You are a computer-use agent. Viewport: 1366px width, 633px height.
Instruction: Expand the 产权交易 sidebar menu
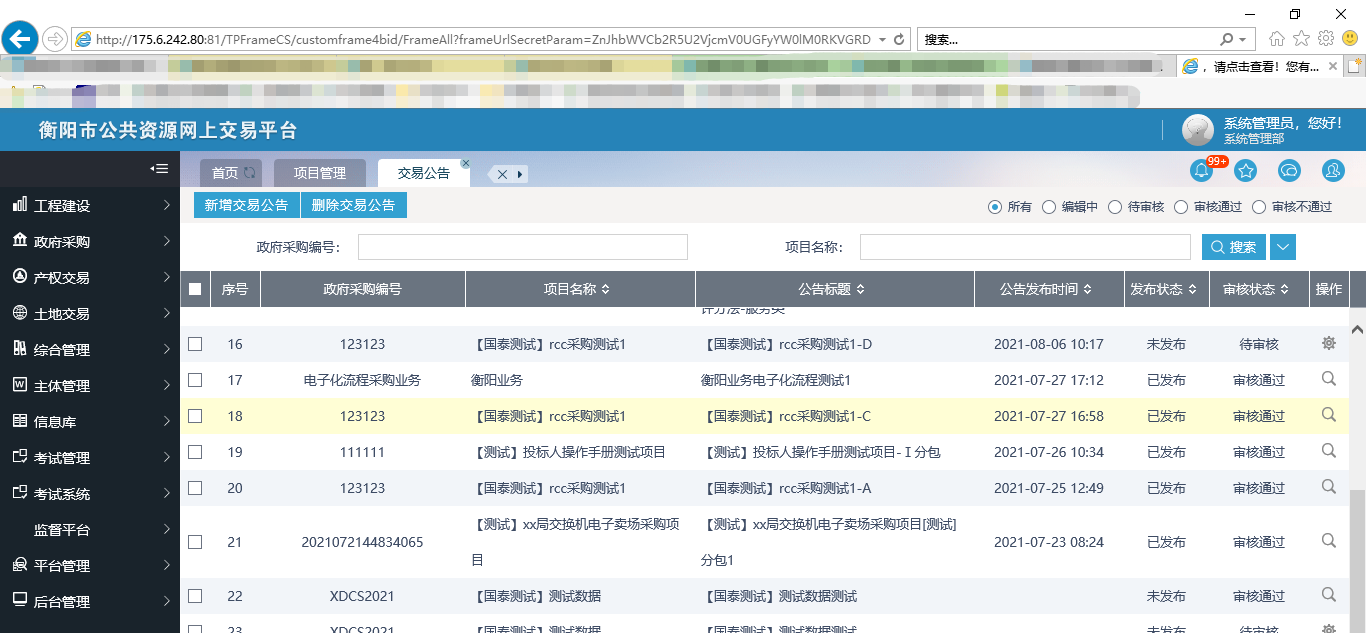point(90,278)
